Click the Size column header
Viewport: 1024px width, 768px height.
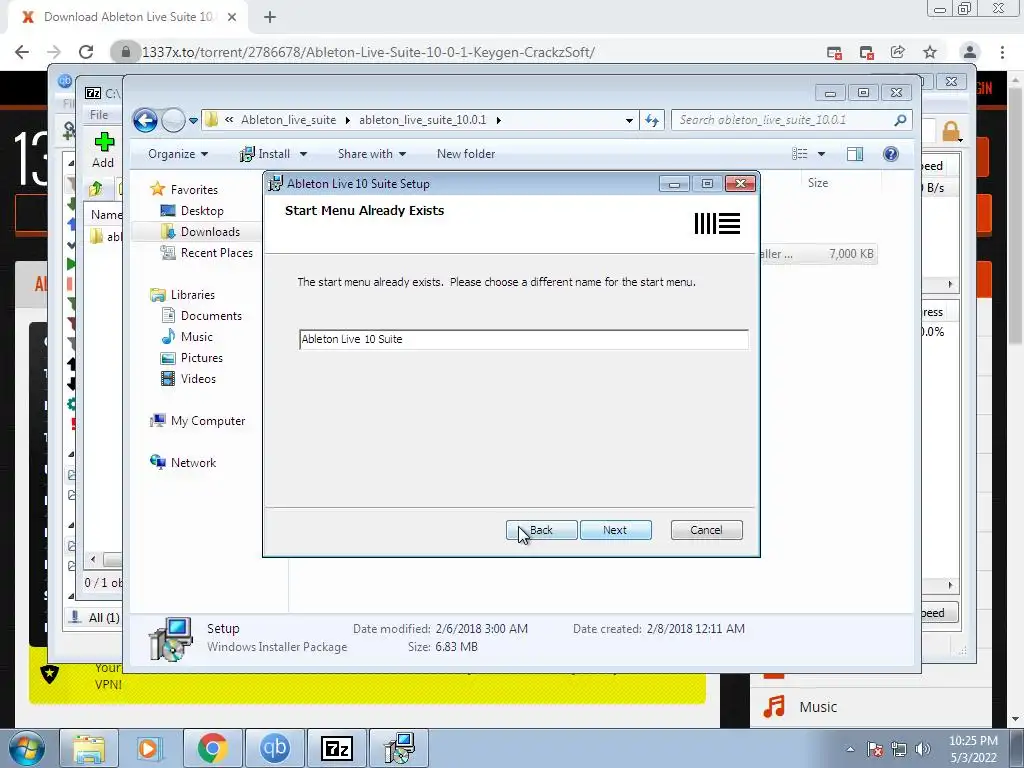[x=818, y=184]
